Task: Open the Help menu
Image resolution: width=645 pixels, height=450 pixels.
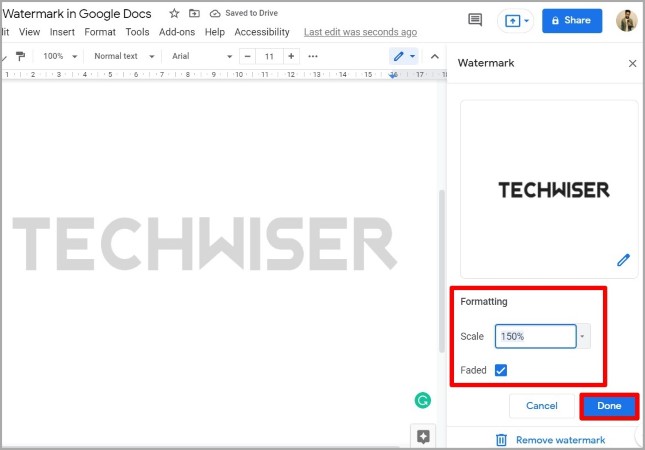Action: tap(215, 32)
